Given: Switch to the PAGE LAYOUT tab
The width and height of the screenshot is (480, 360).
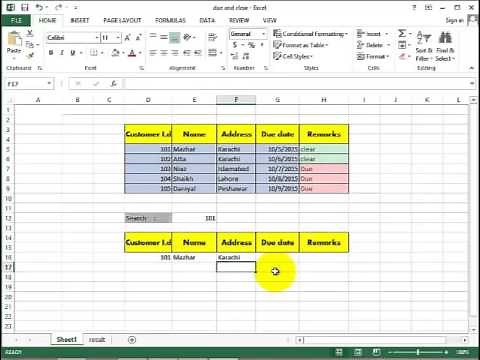Looking at the screenshot, I should coord(122,20).
